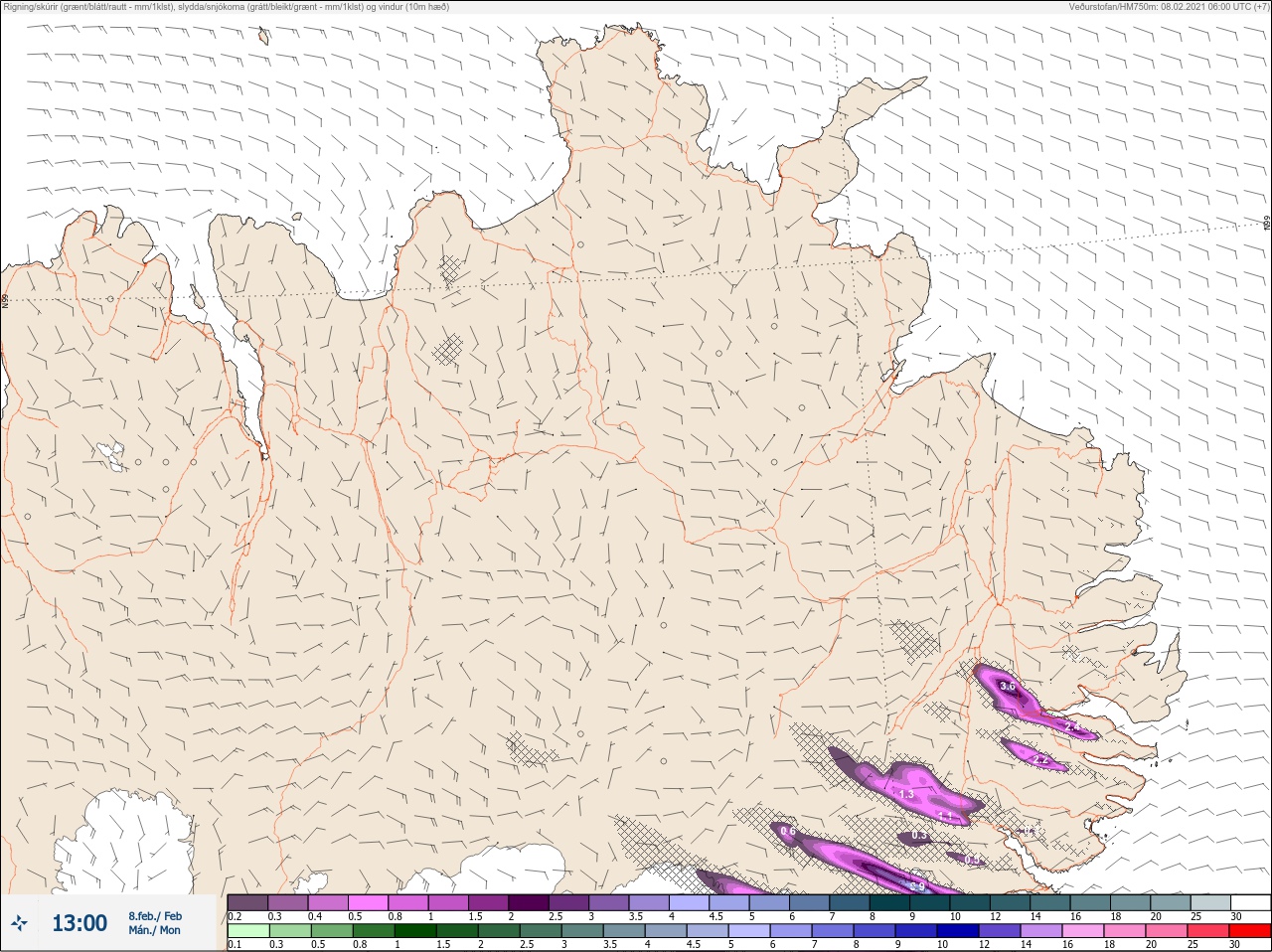Pick the red 30 swatch in lower rain legend
The image size is (1272, 952).
click(1249, 930)
